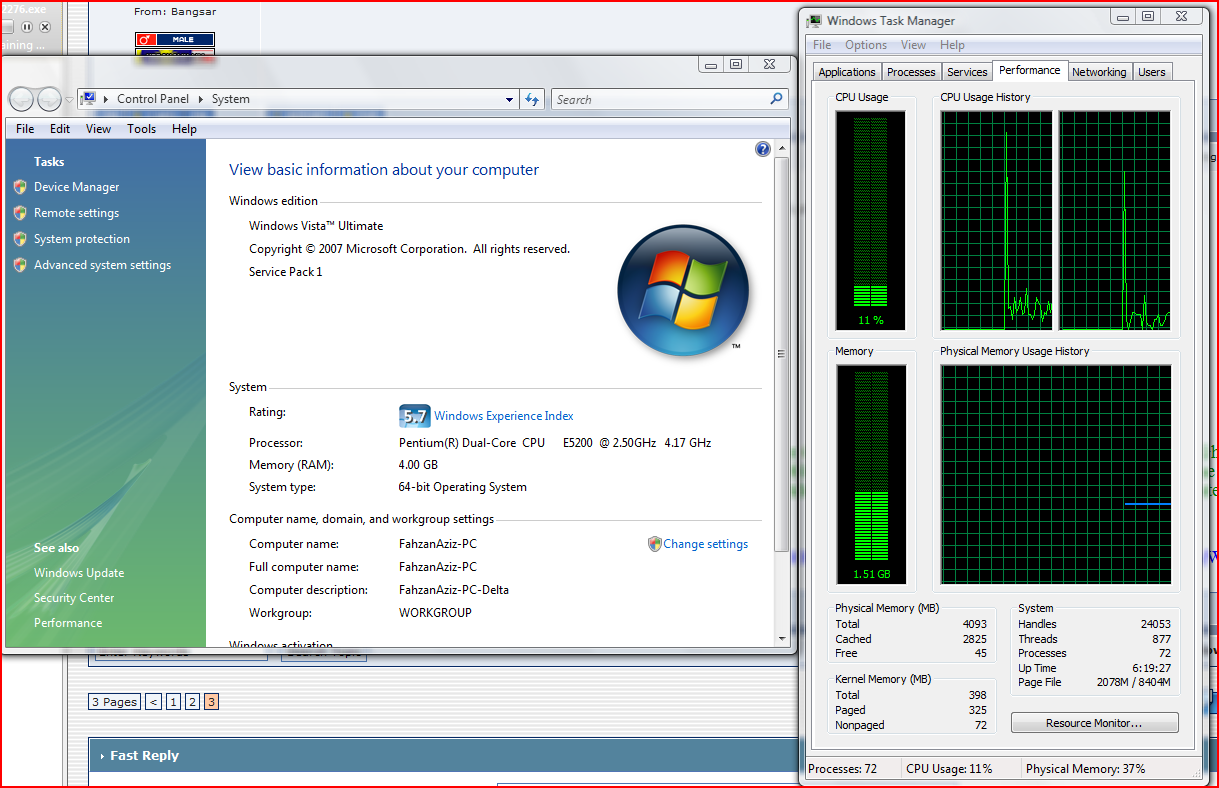This screenshot has width=1219, height=788.
Task: Click the blue help question mark icon
Action: pos(763,149)
